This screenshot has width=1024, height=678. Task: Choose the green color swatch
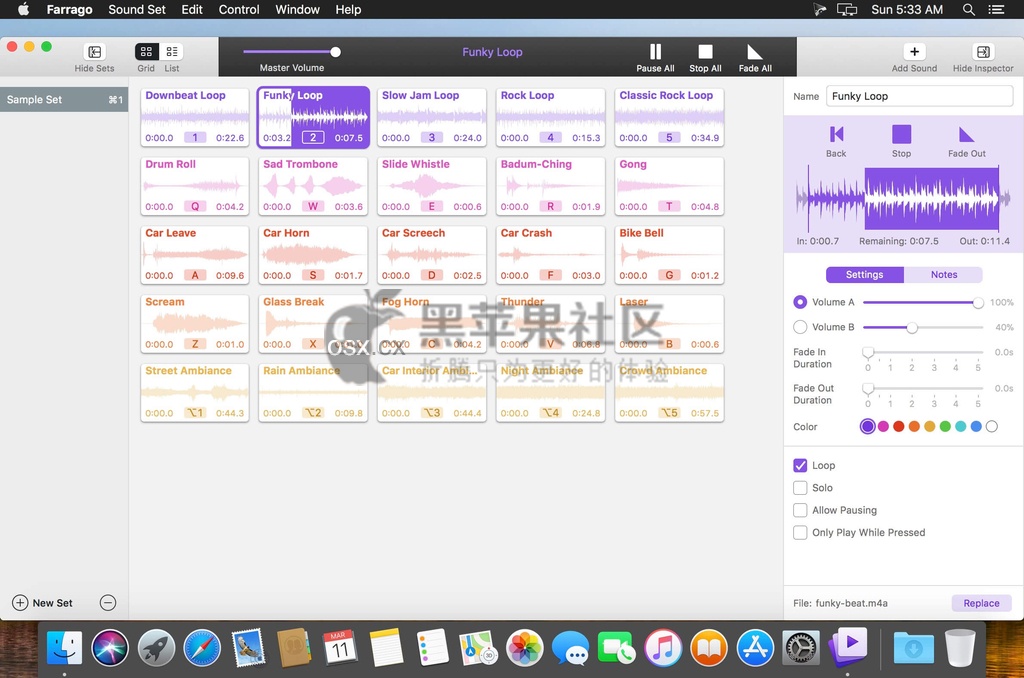click(x=945, y=427)
